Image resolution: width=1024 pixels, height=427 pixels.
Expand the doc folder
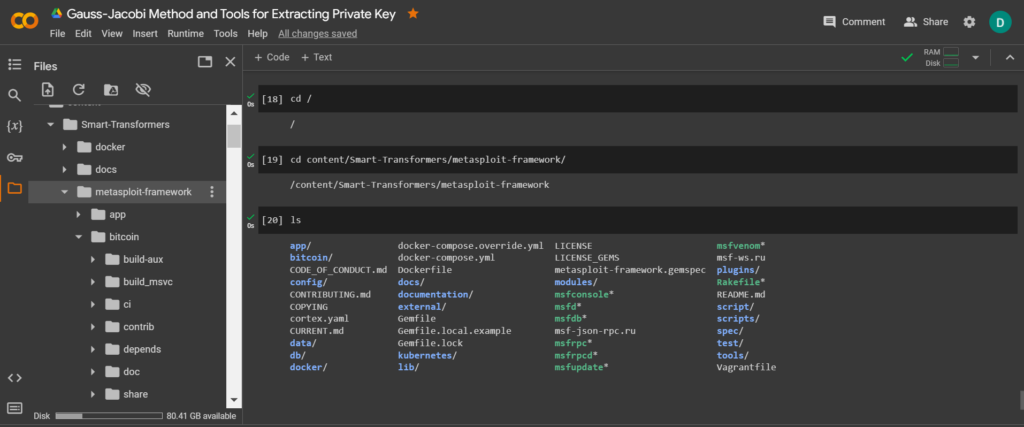(93, 372)
